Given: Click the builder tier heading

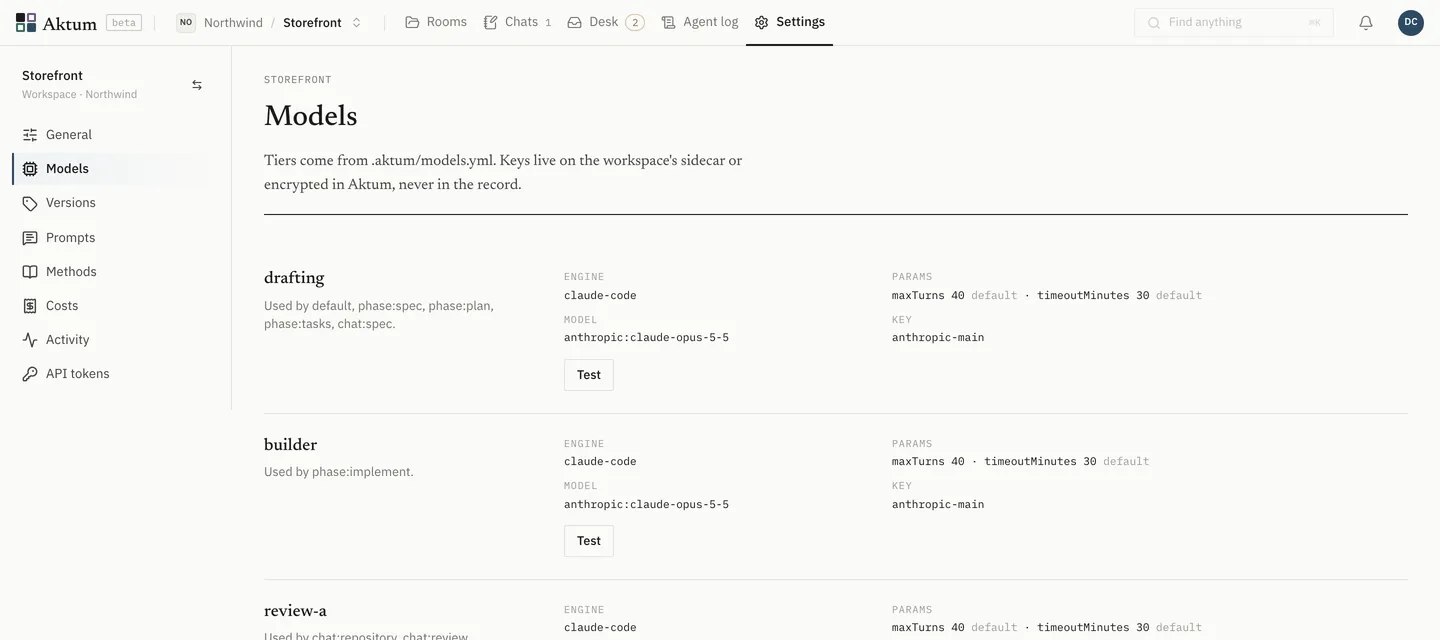Looking at the screenshot, I should click(290, 445).
